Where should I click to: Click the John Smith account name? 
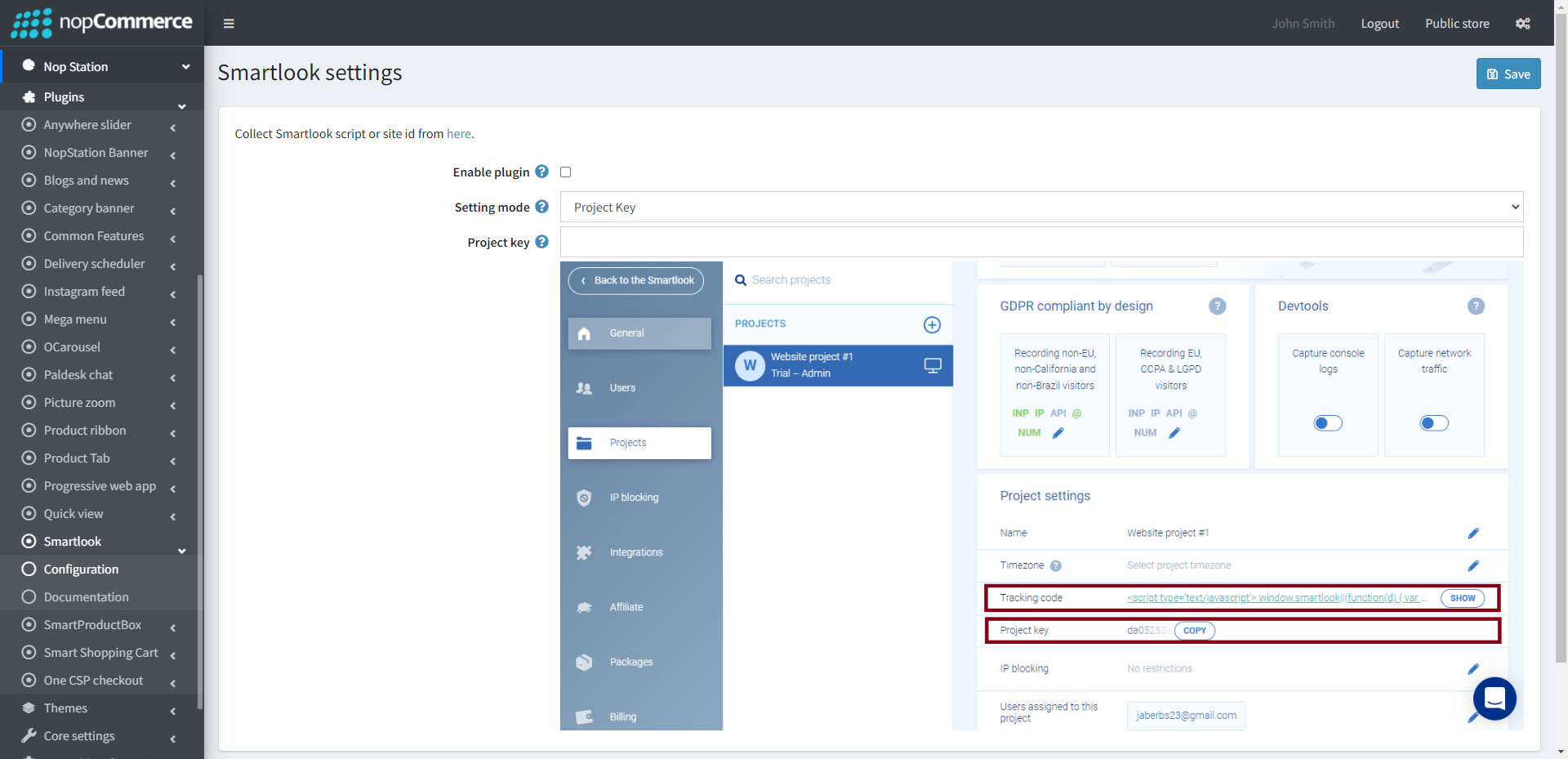point(1303,24)
